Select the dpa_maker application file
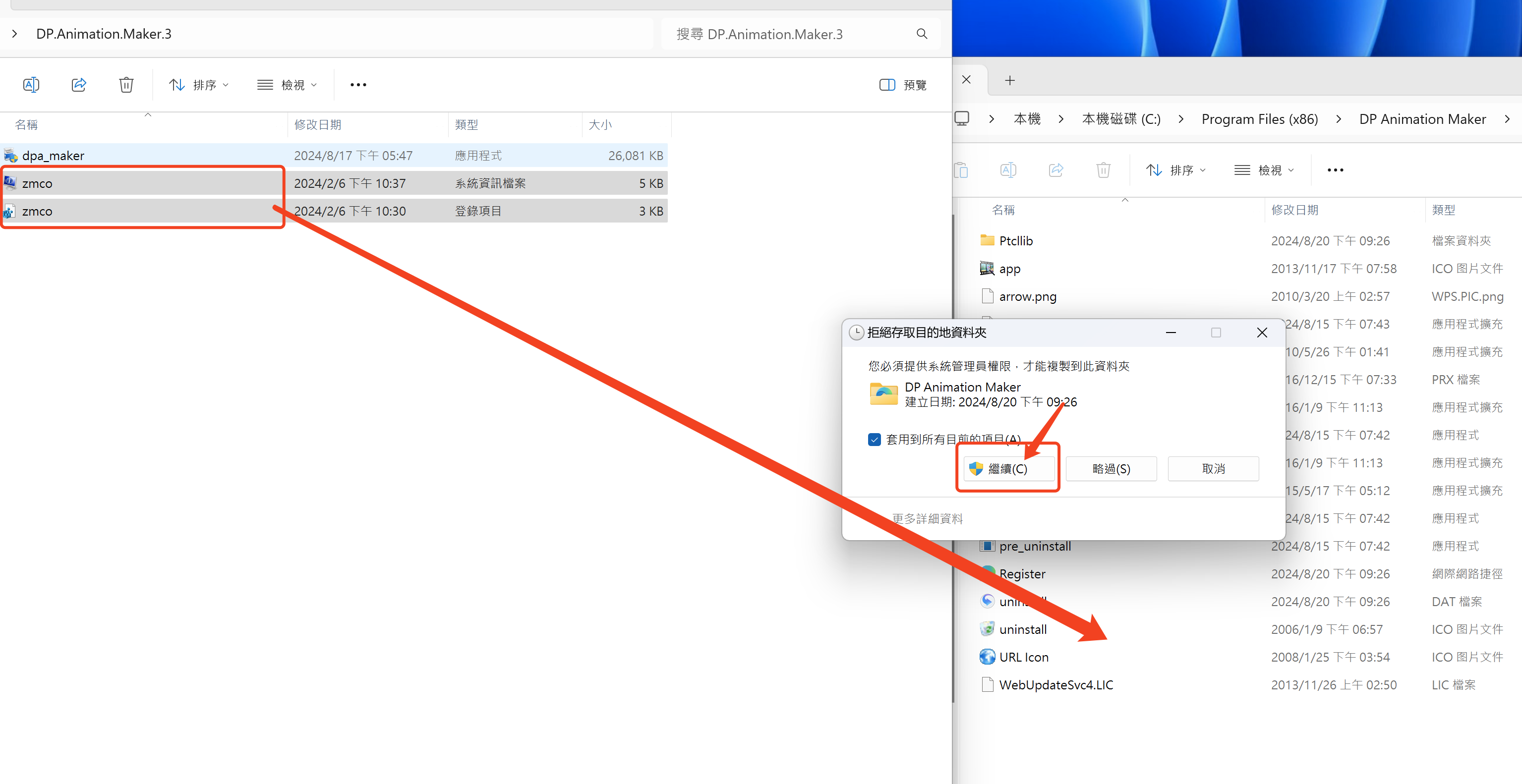The image size is (1522, 784). click(x=53, y=156)
